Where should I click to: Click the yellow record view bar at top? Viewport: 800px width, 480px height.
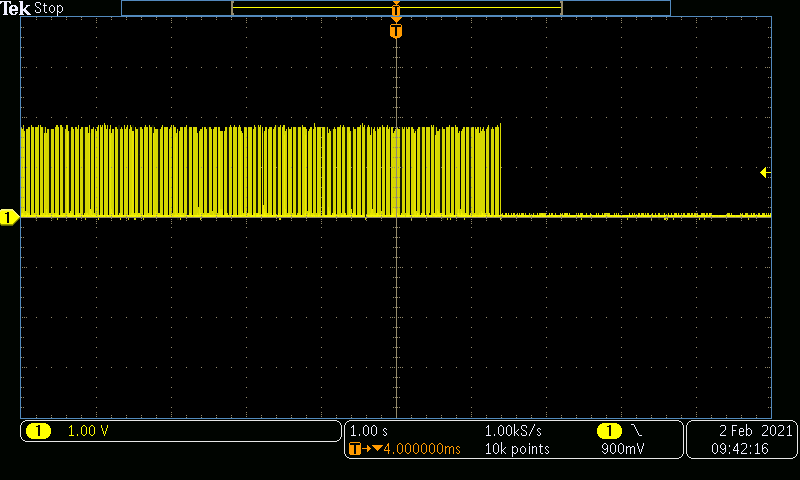click(x=397, y=8)
